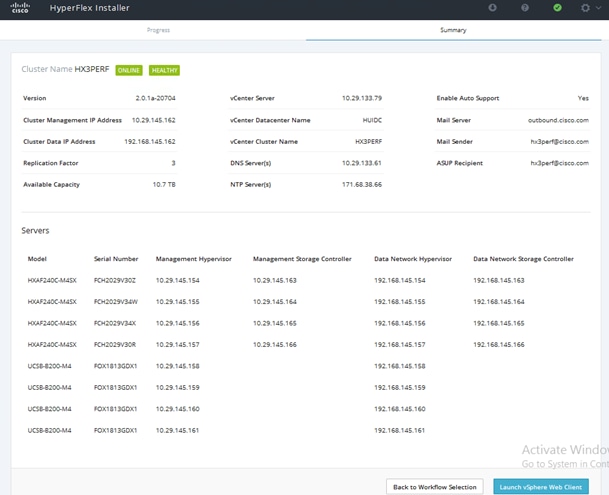Click the Cisco logo icon
This screenshot has width=609, height=495.
click(x=20, y=8)
